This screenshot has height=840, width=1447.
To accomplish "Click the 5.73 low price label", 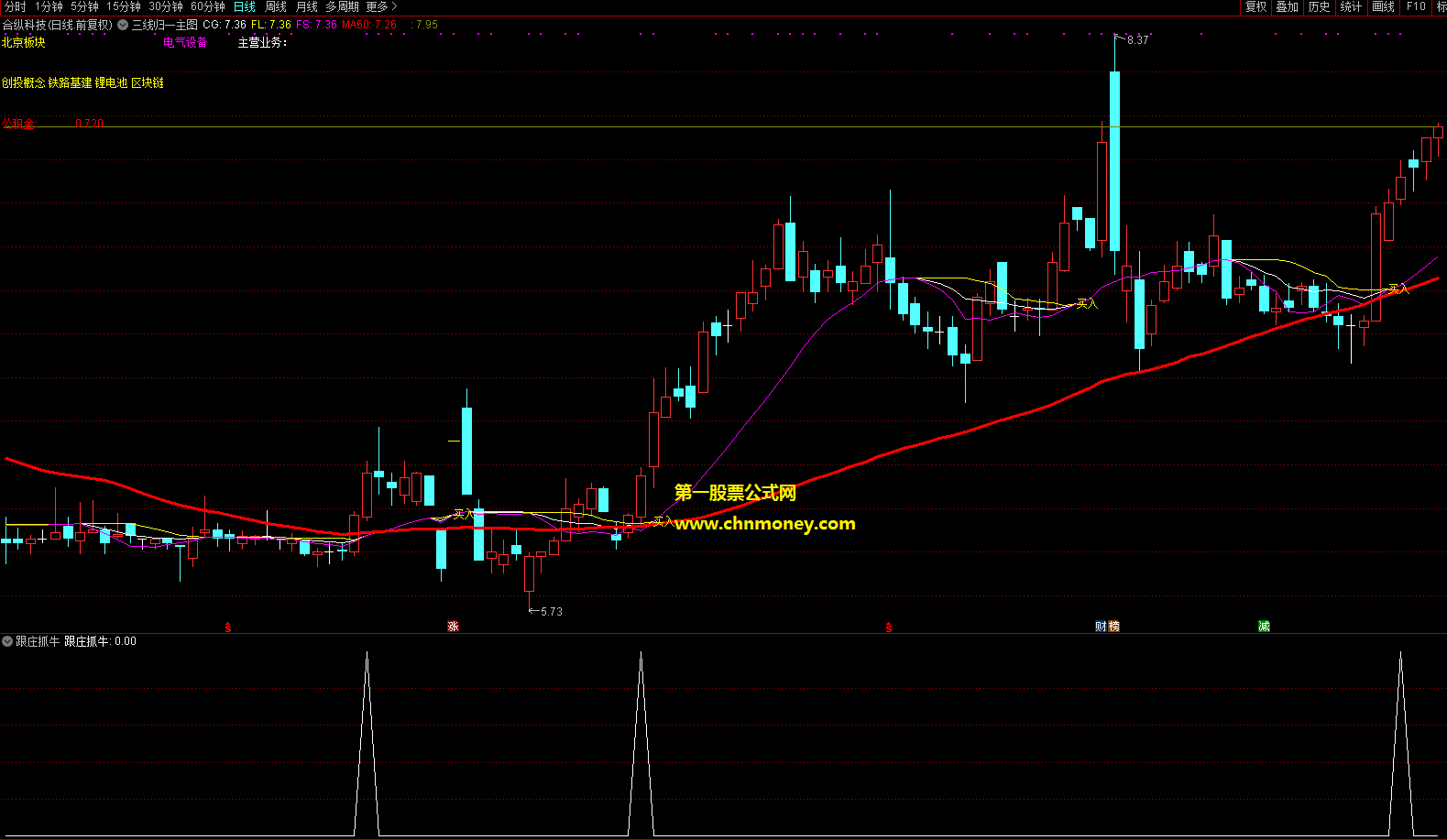I will (552, 611).
